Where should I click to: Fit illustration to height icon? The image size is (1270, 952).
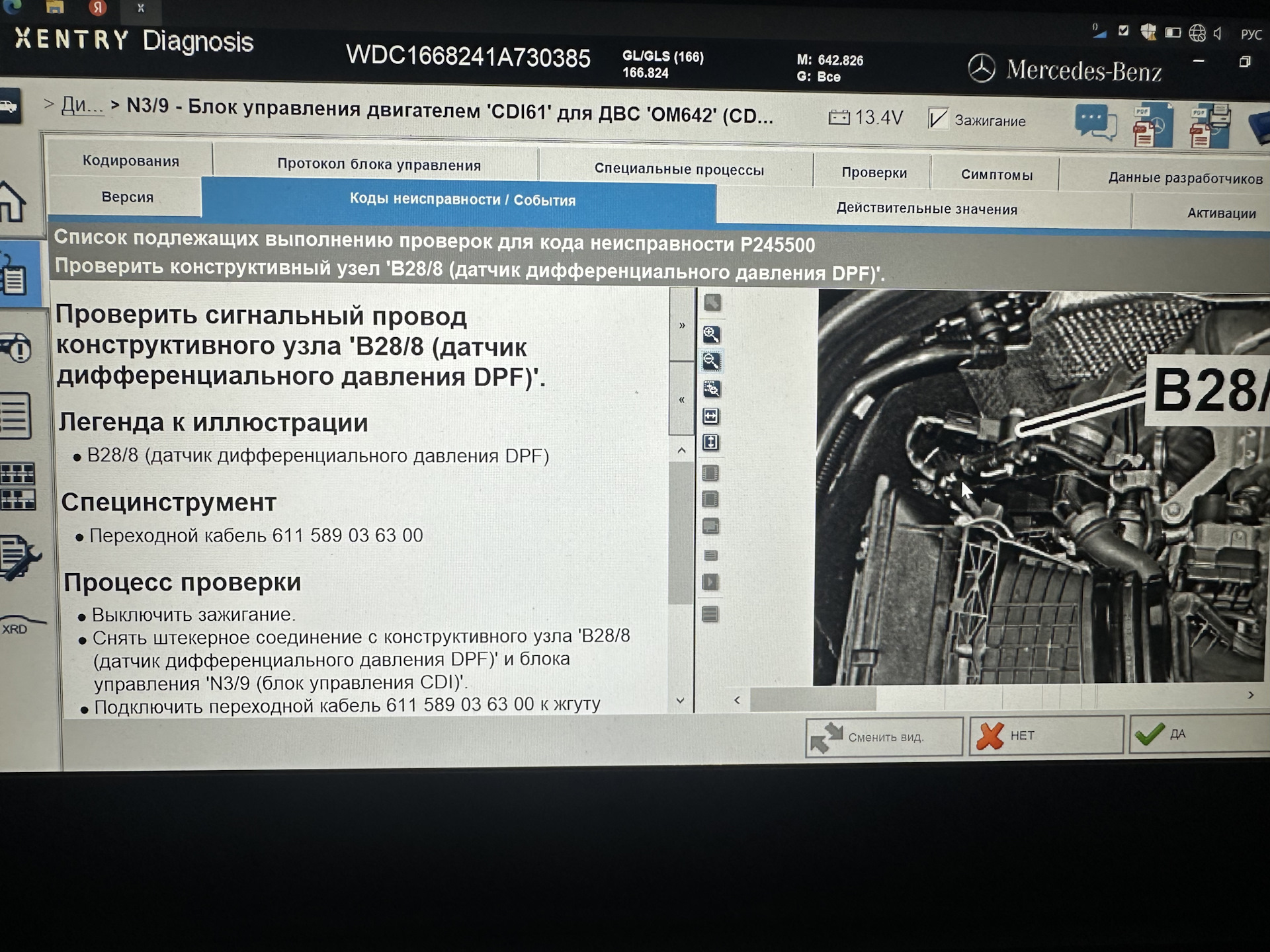pos(711,442)
